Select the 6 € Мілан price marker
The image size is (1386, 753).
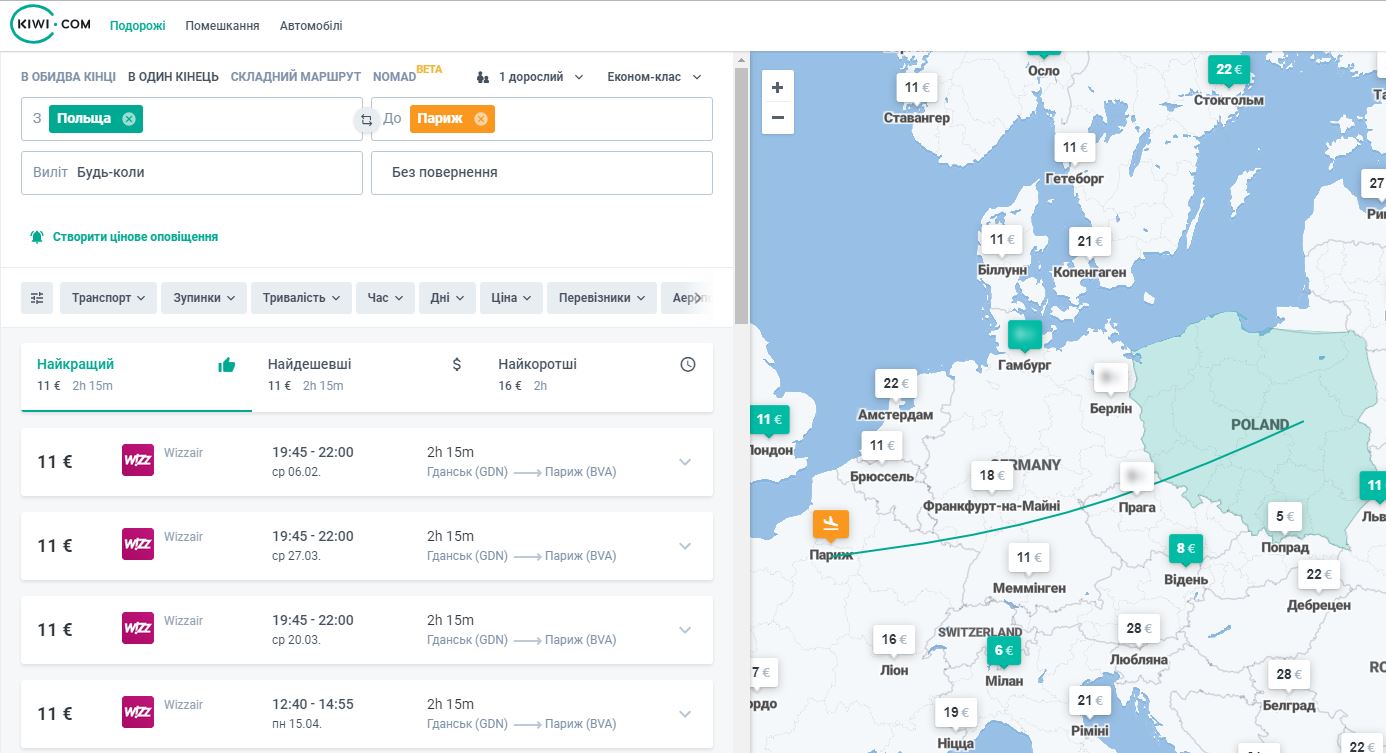click(1003, 651)
